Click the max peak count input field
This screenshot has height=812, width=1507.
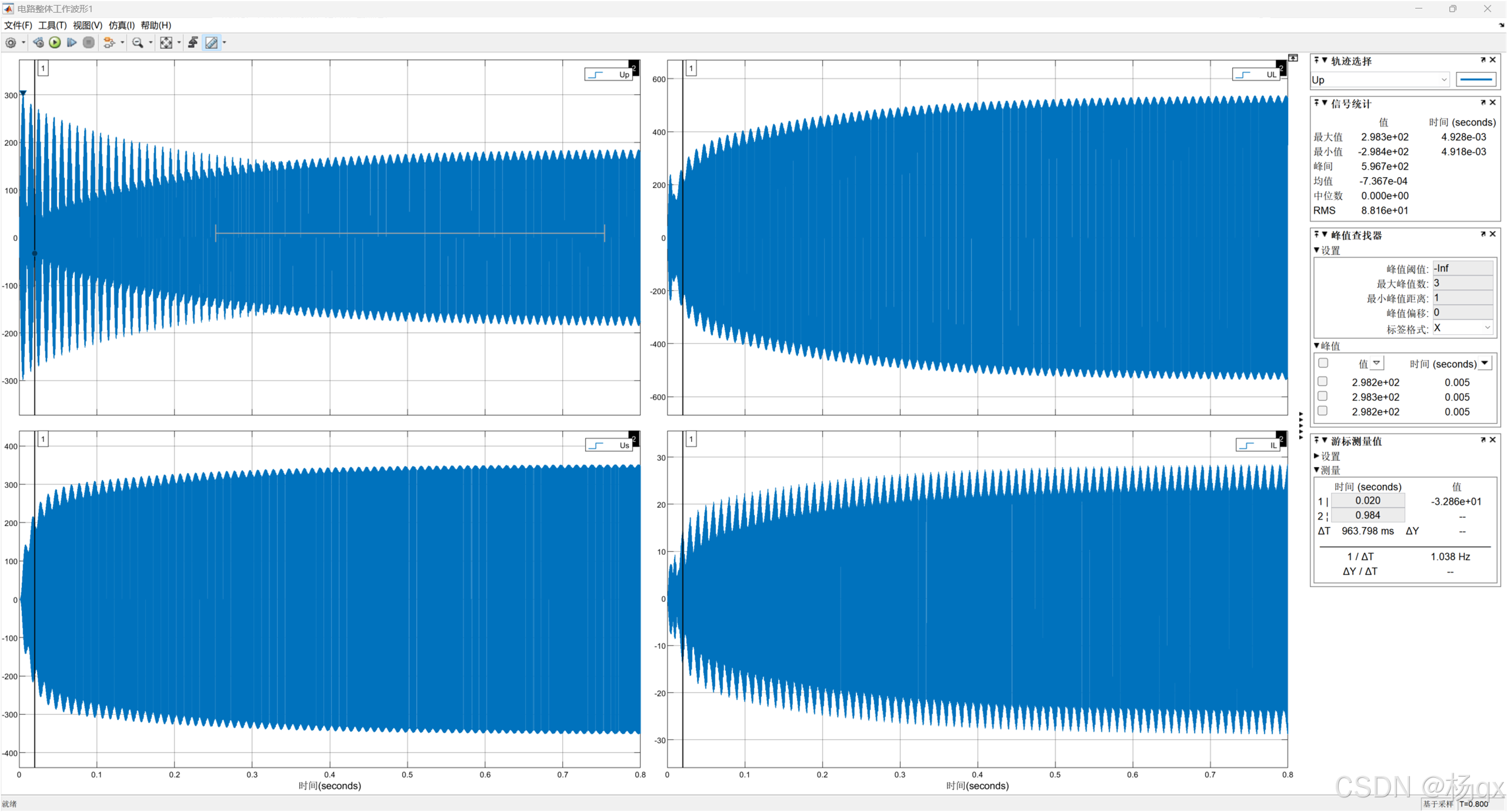1463,283
